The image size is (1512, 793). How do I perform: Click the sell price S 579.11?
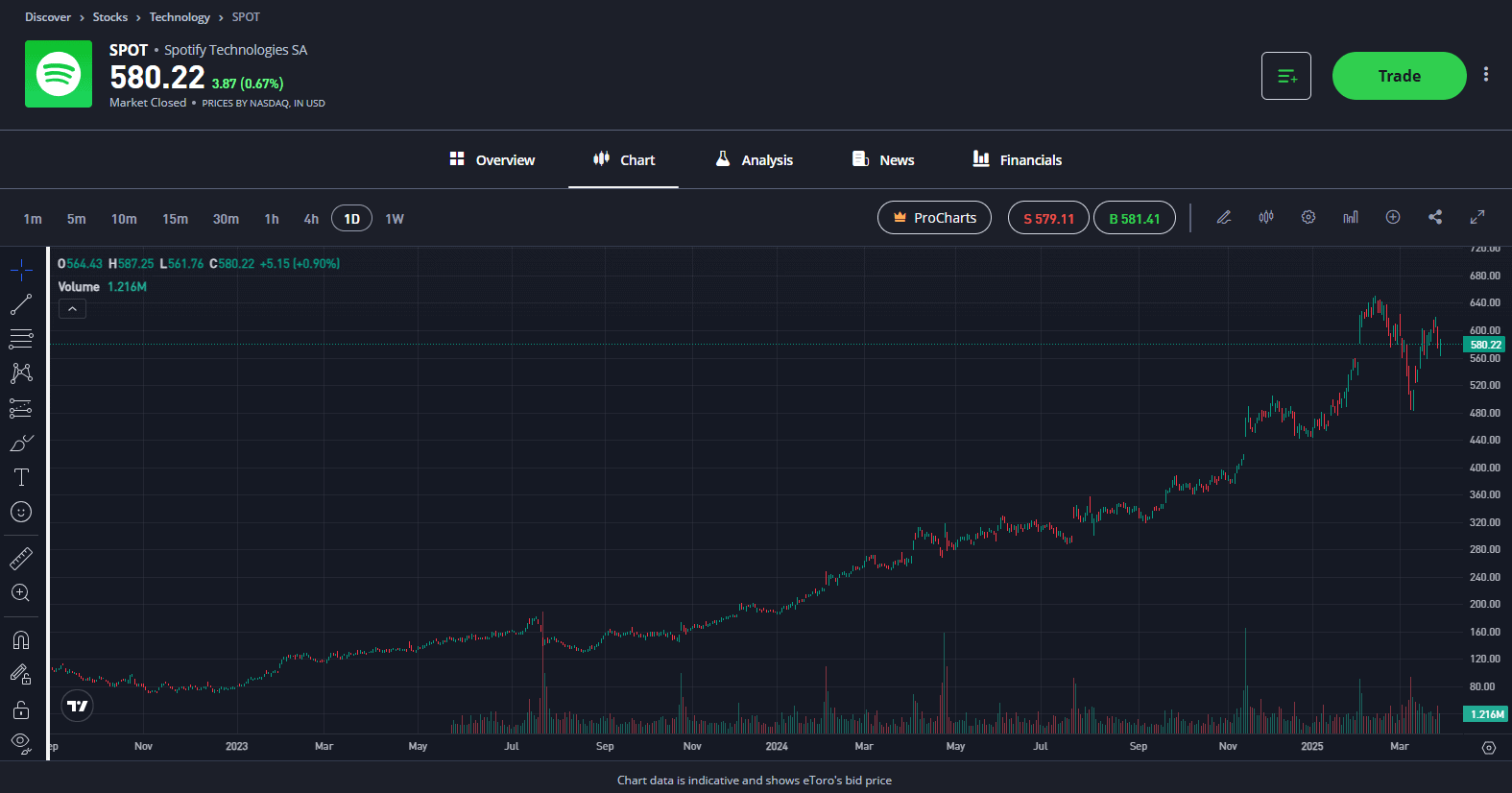[x=1048, y=218]
